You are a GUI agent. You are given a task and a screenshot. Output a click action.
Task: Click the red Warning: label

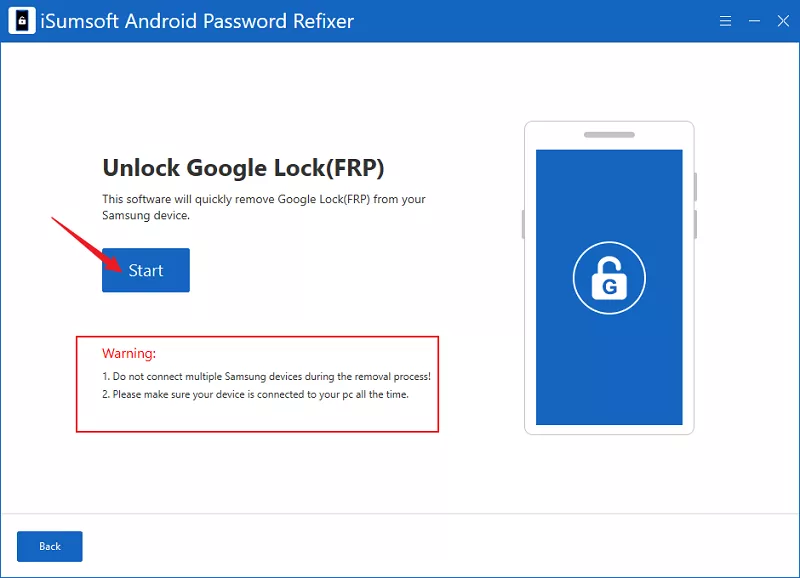(129, 353)
